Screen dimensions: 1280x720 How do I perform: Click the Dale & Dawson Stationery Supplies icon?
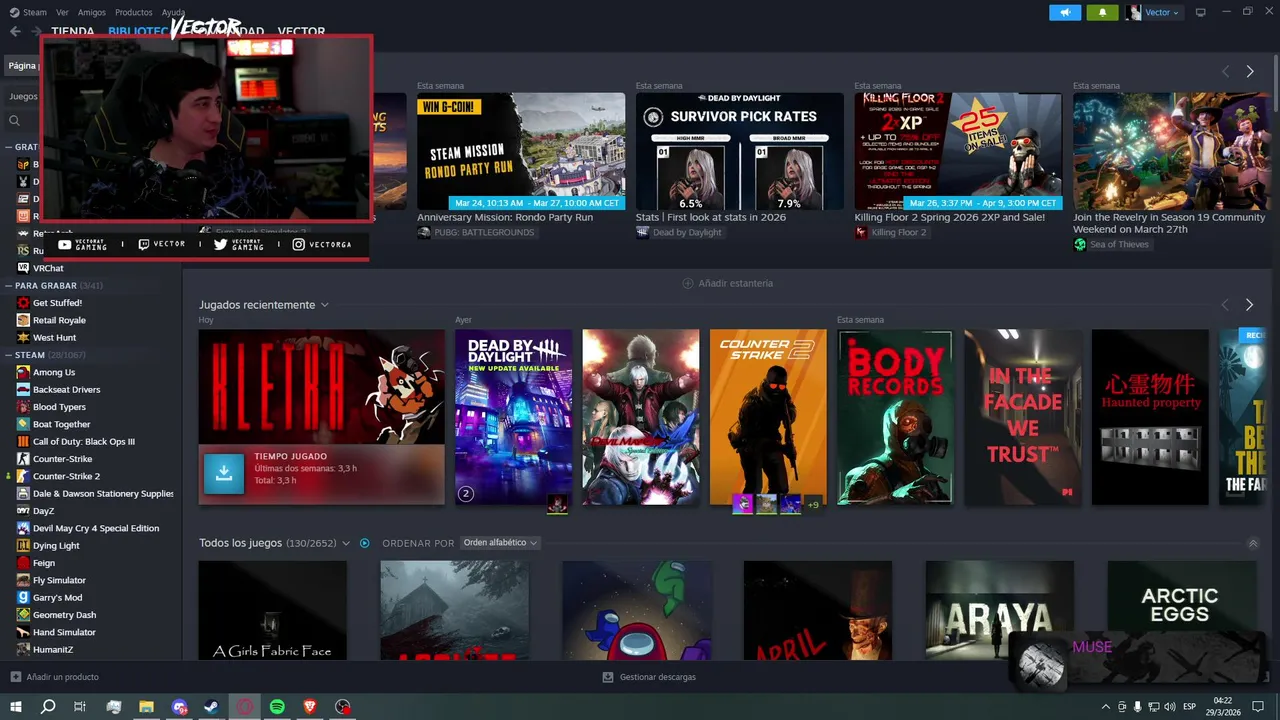point(23,493)
